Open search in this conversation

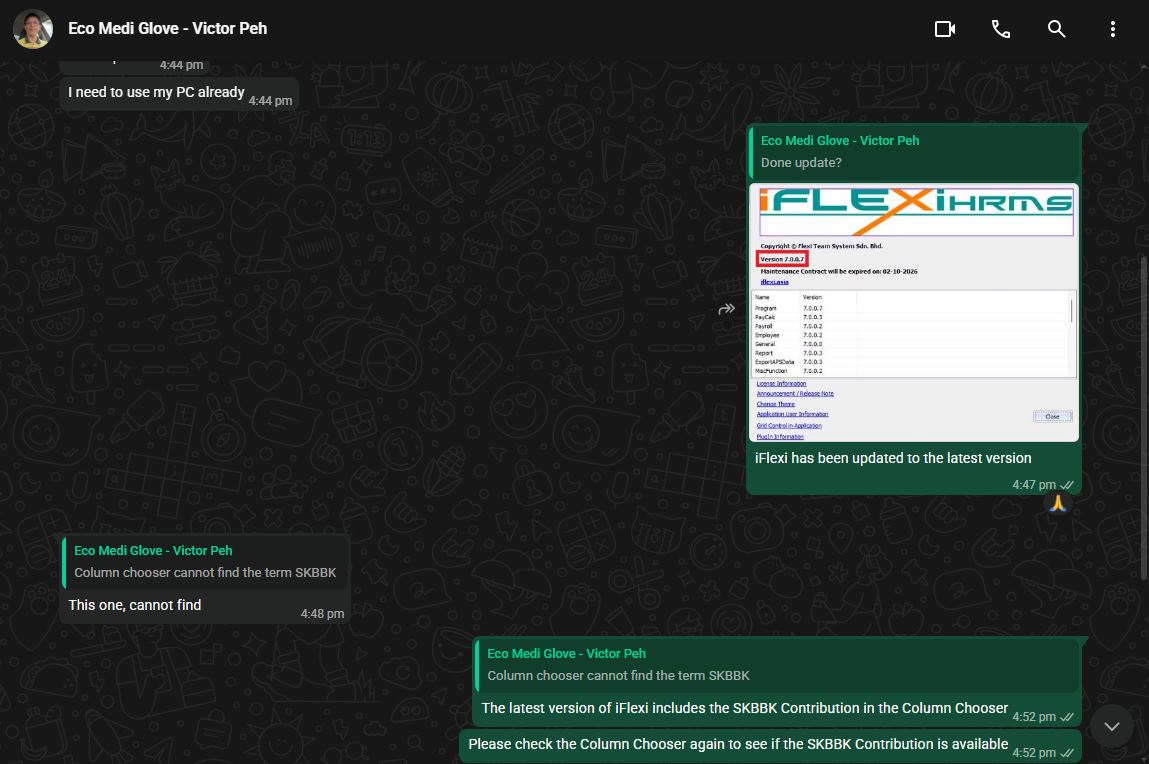(x=1056, y=29)
